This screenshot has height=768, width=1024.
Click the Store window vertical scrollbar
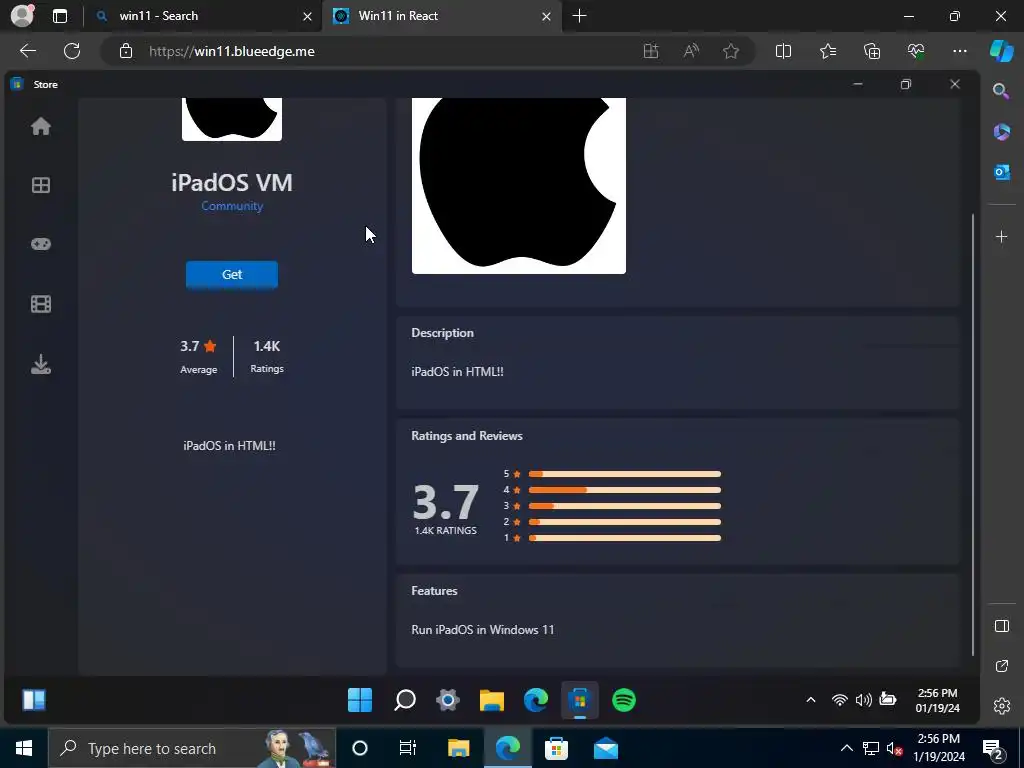pos(972,434)
